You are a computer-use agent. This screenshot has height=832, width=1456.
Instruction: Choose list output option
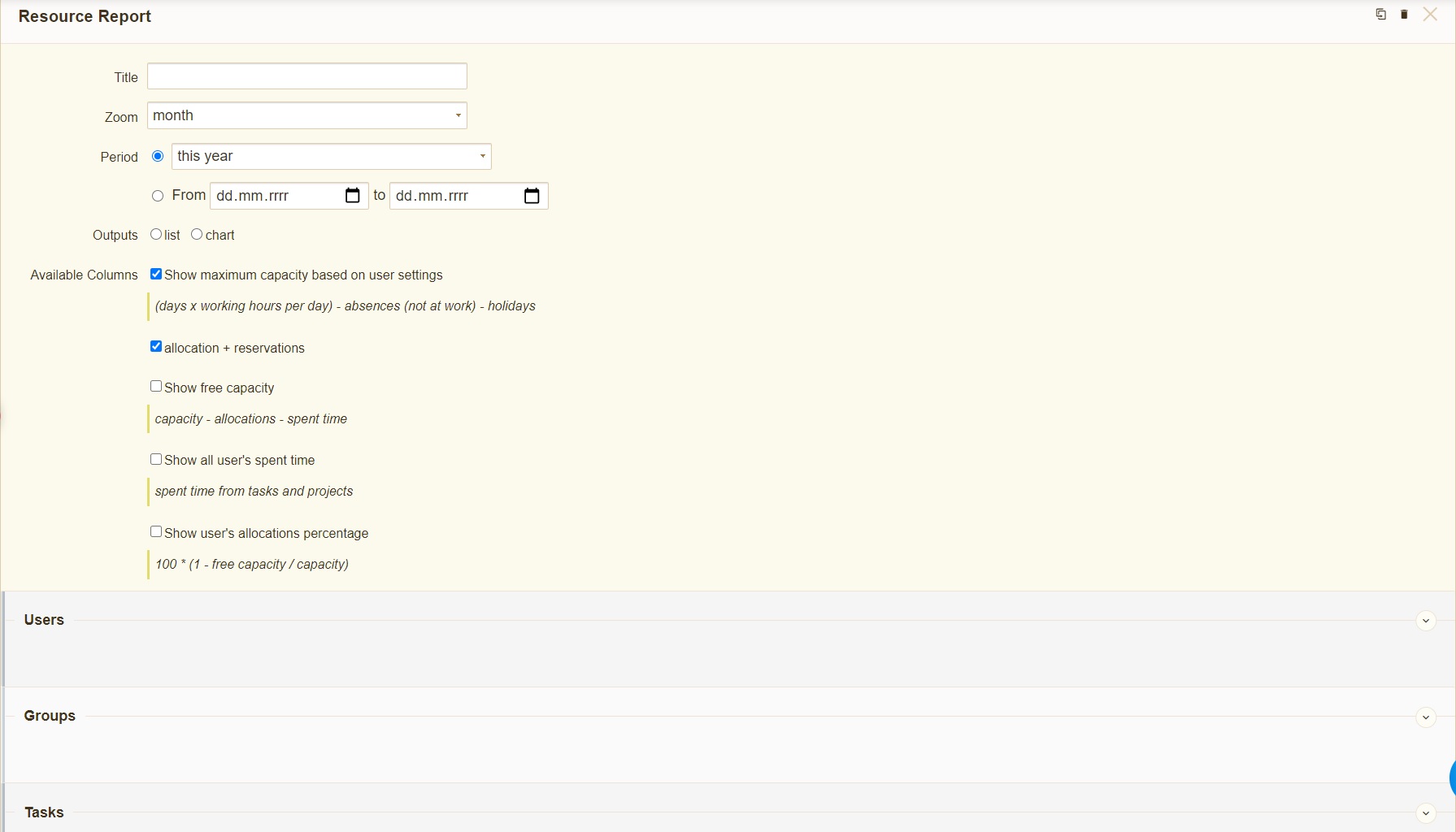pyautogui.click(x=156, y=234)
